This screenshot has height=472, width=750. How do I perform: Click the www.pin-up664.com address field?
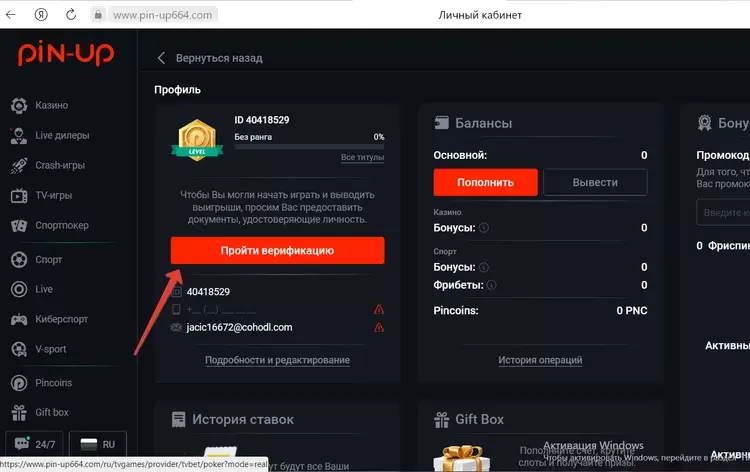point(163,15)
